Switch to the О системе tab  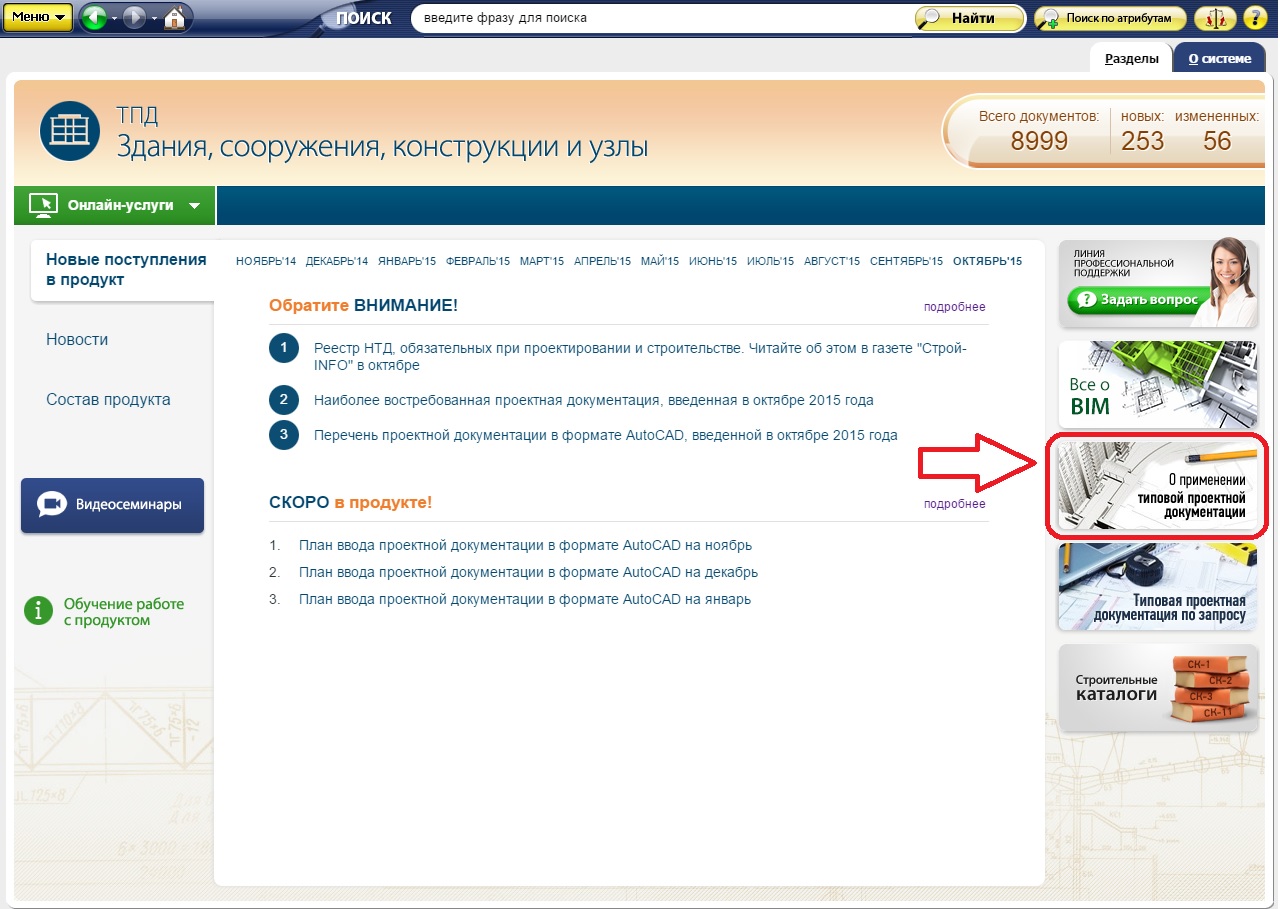point(1219,58)
